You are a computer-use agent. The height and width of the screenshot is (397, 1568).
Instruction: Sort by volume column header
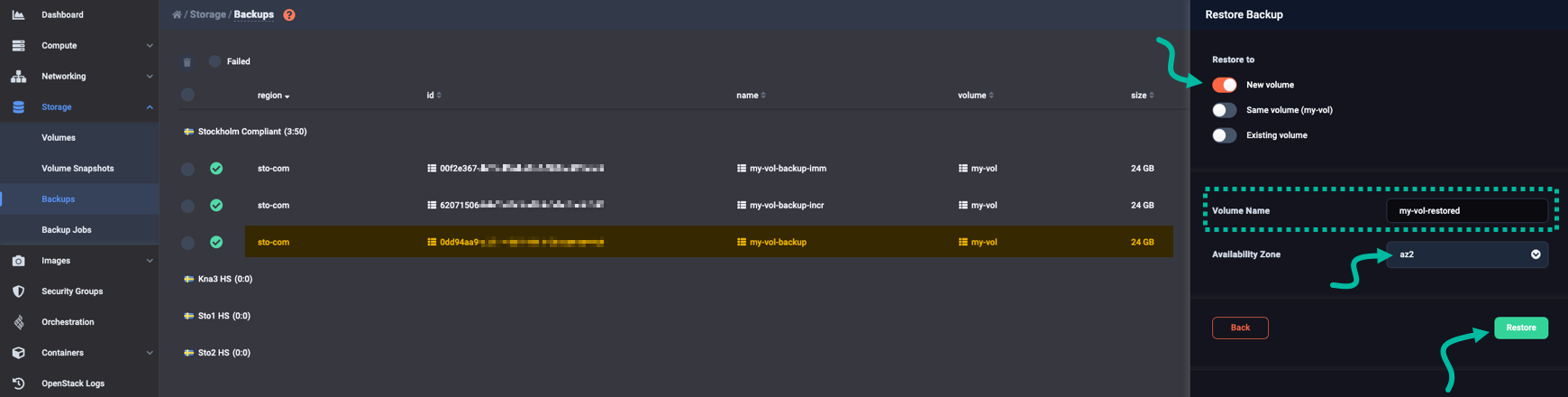click(975, 96)
